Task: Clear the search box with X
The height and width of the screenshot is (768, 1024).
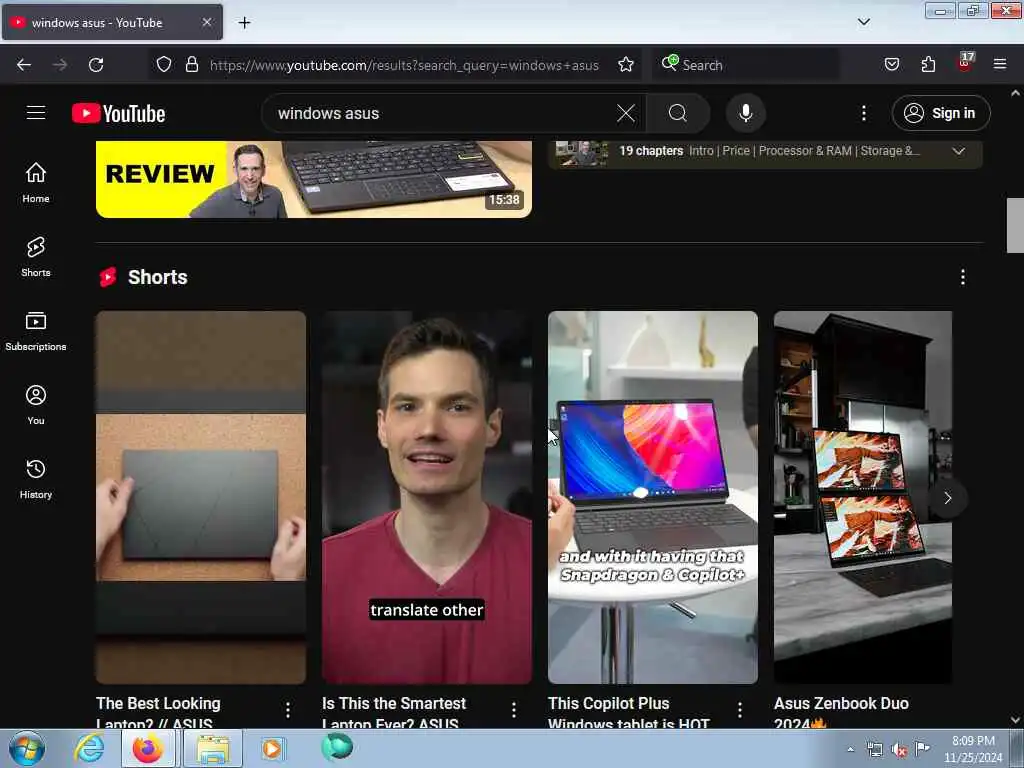Action: (x=626, y=114)
